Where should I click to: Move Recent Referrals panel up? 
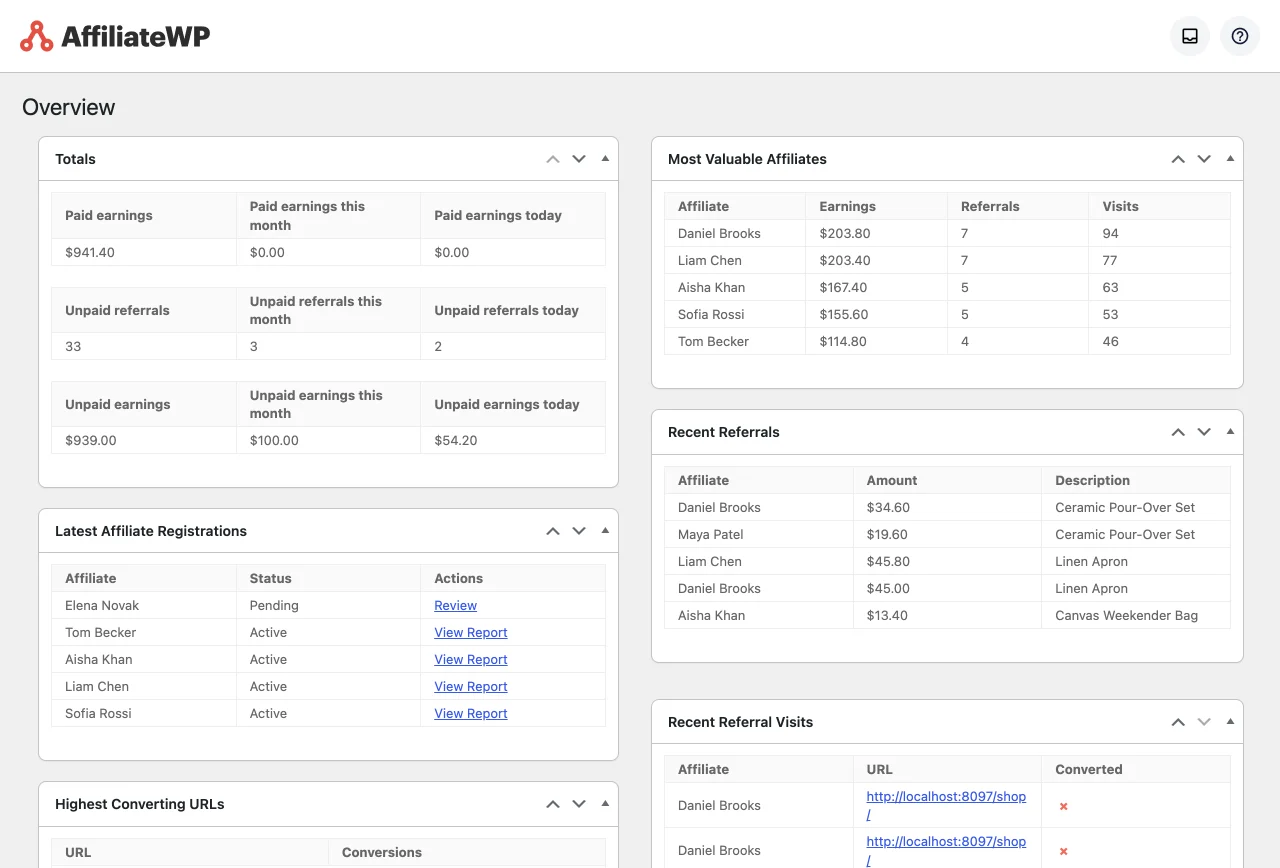pos(1178,432)
